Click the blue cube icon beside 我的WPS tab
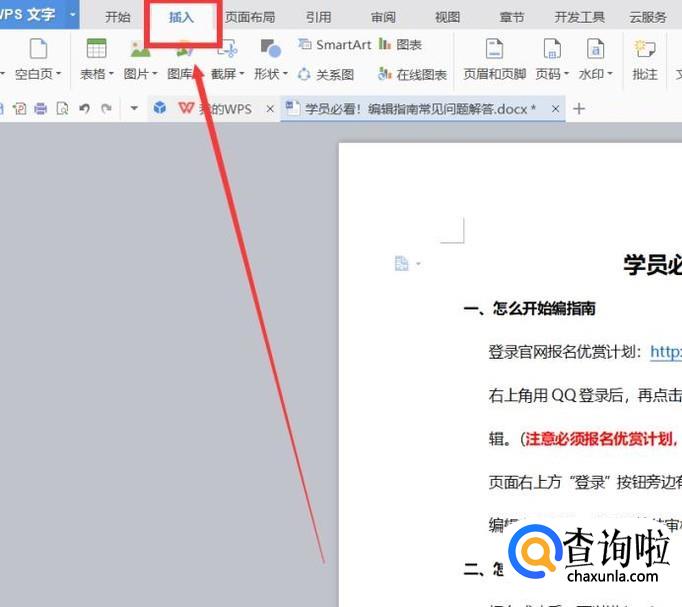 click(x=160, y=107)
